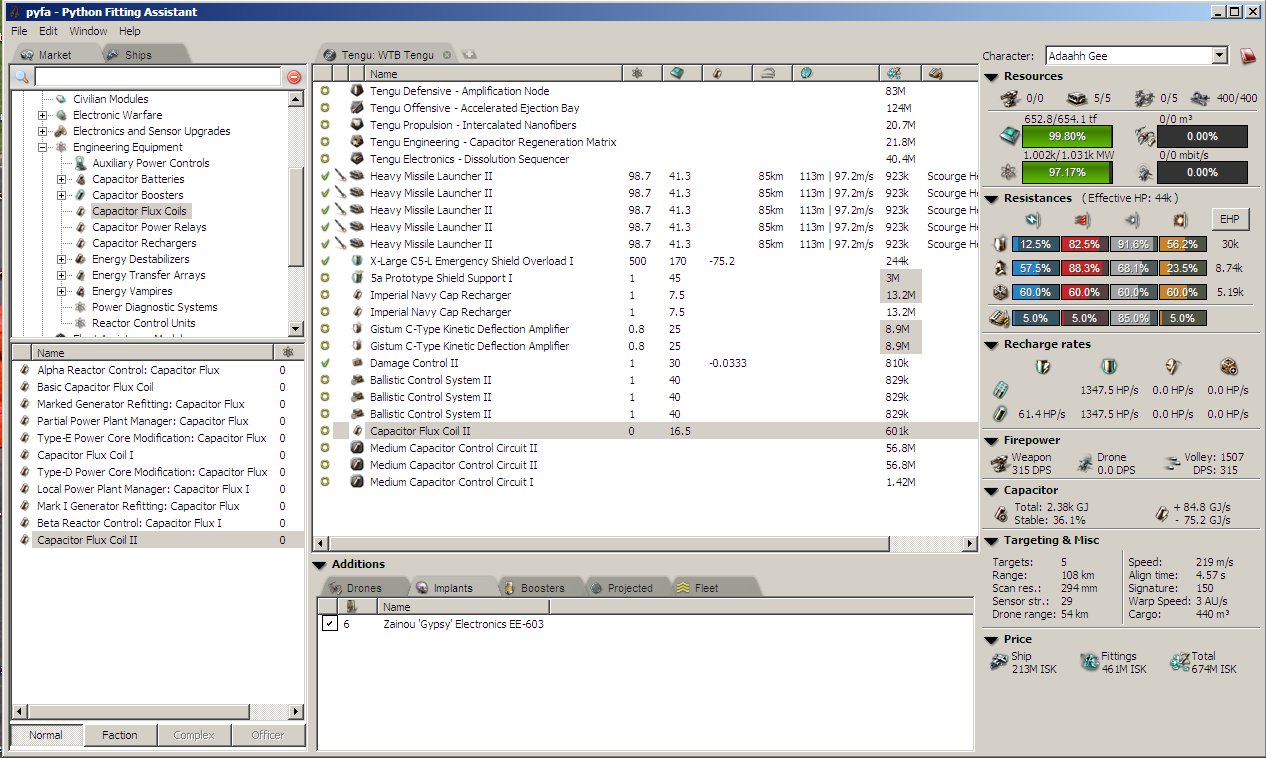Sort by CPU column header icon
This screenshot has width=1266, height=758.
(677, 73)
